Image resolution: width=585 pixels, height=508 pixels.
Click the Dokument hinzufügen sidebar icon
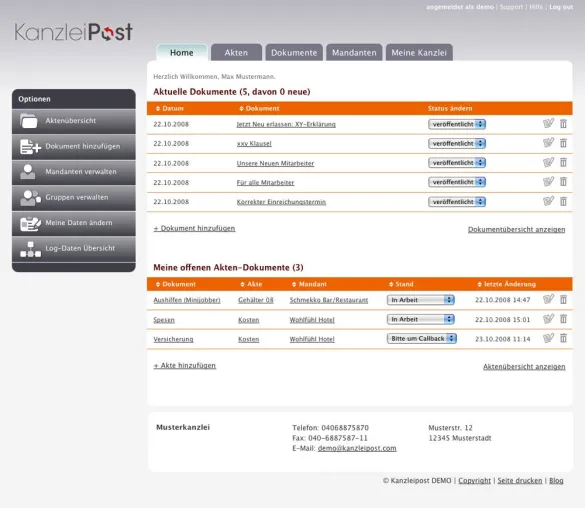point(30,147)
